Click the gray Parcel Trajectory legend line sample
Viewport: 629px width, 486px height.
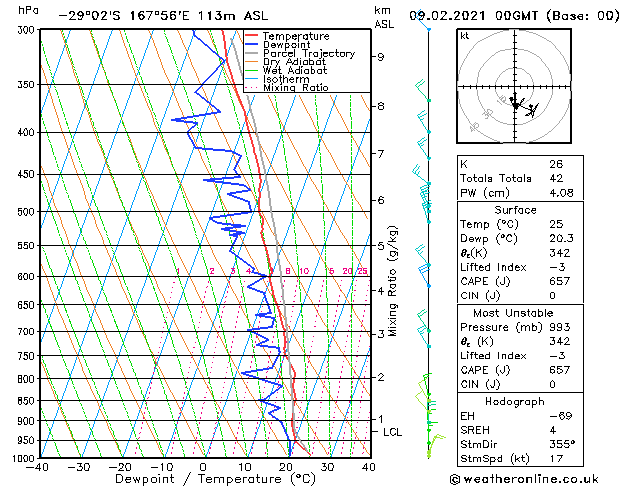(251, 53)
